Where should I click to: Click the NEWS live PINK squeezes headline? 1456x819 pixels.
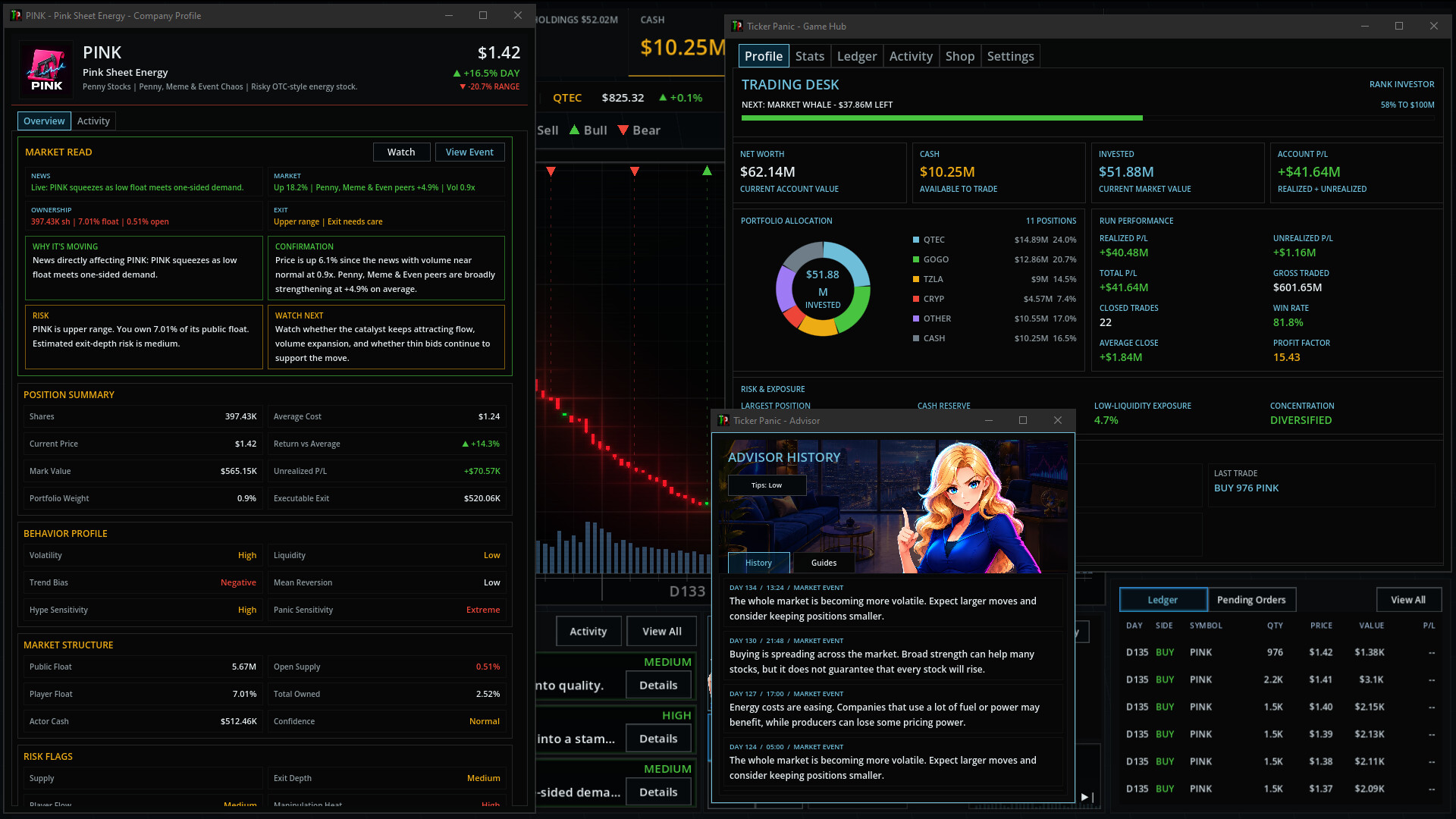[x=137, y=187]
